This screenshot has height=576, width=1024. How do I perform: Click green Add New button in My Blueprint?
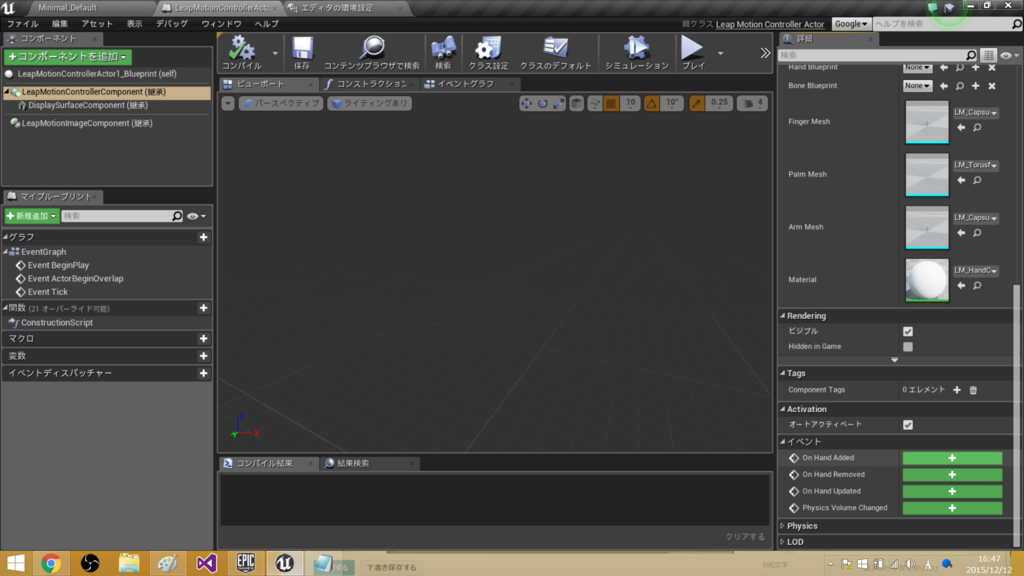click(31, 216)
